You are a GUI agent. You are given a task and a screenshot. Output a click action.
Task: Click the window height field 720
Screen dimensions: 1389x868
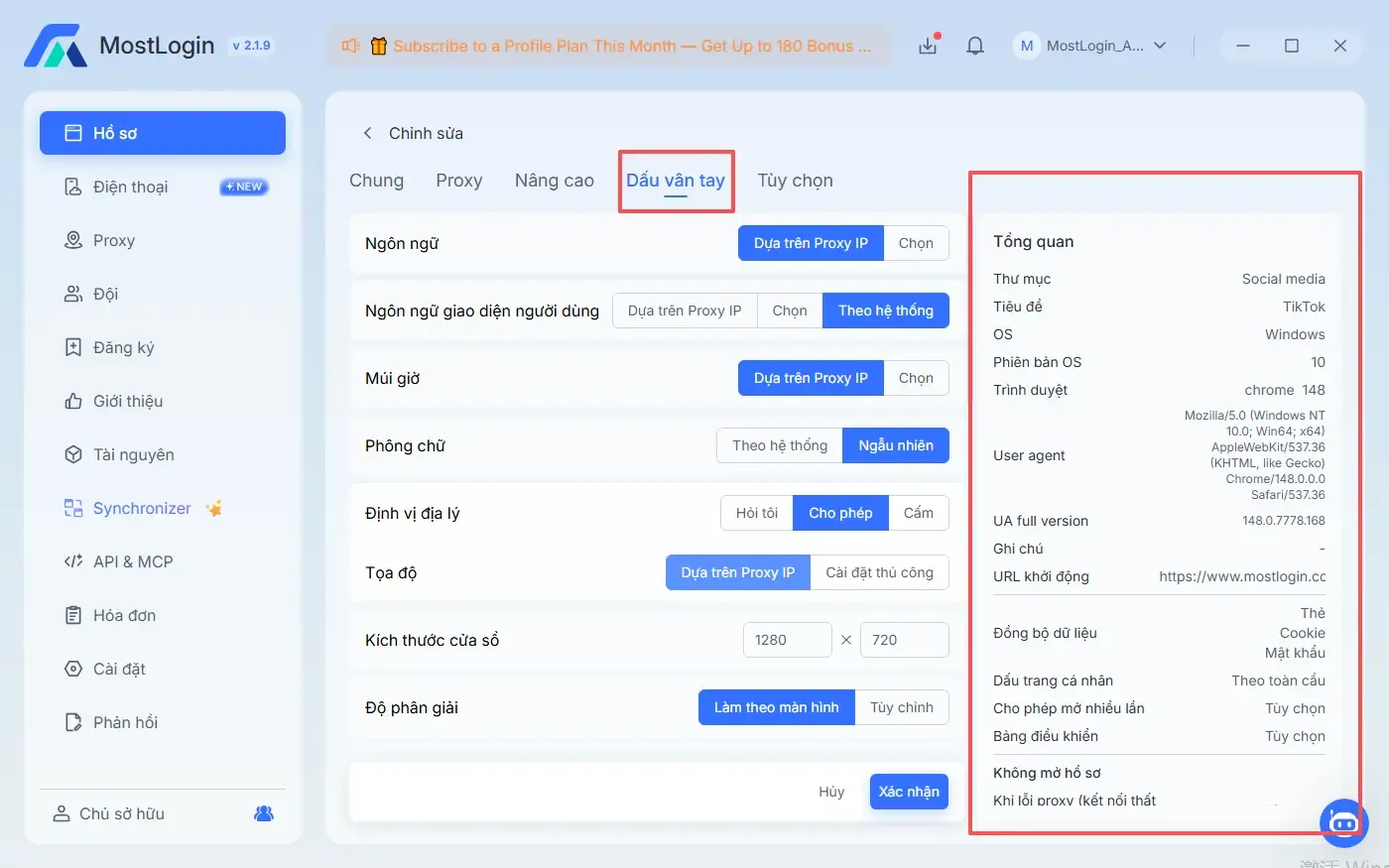[x=905, y=640]
